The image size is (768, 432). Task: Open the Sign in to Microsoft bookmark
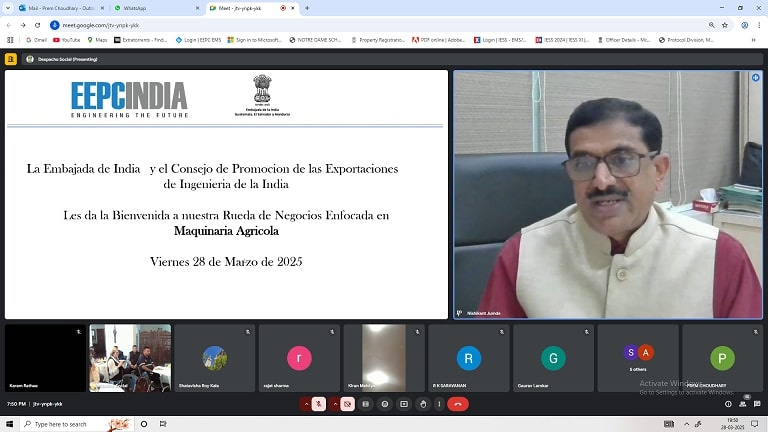point(254,40)
